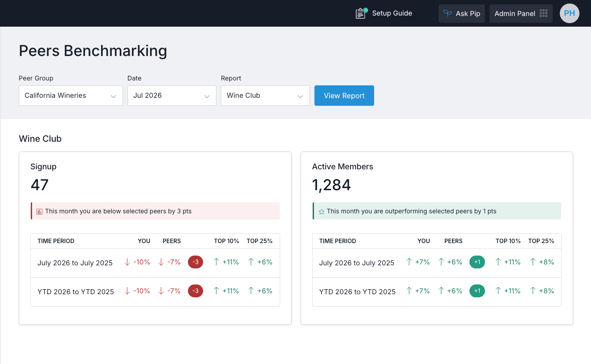Click the Peers Benchmarking page title

(x=93, y=51)
